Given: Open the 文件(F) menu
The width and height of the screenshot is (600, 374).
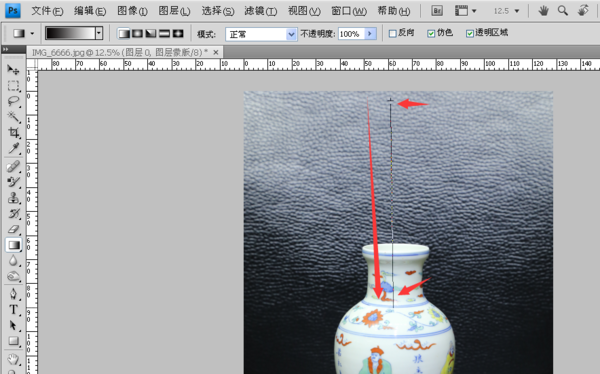Looking at the screenshot, I should pyautogui.click(x=47, y=11).
